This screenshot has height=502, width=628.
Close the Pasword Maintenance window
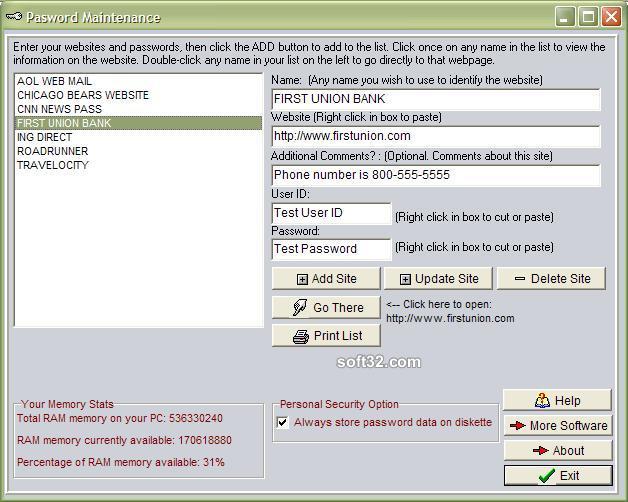click(611, 17)
